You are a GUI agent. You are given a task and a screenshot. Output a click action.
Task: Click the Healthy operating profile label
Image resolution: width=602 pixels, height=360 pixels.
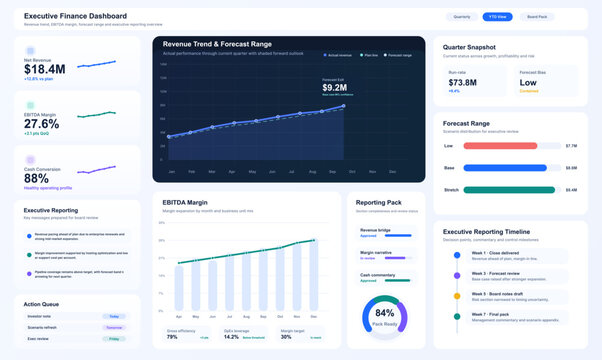click(48, 188)
